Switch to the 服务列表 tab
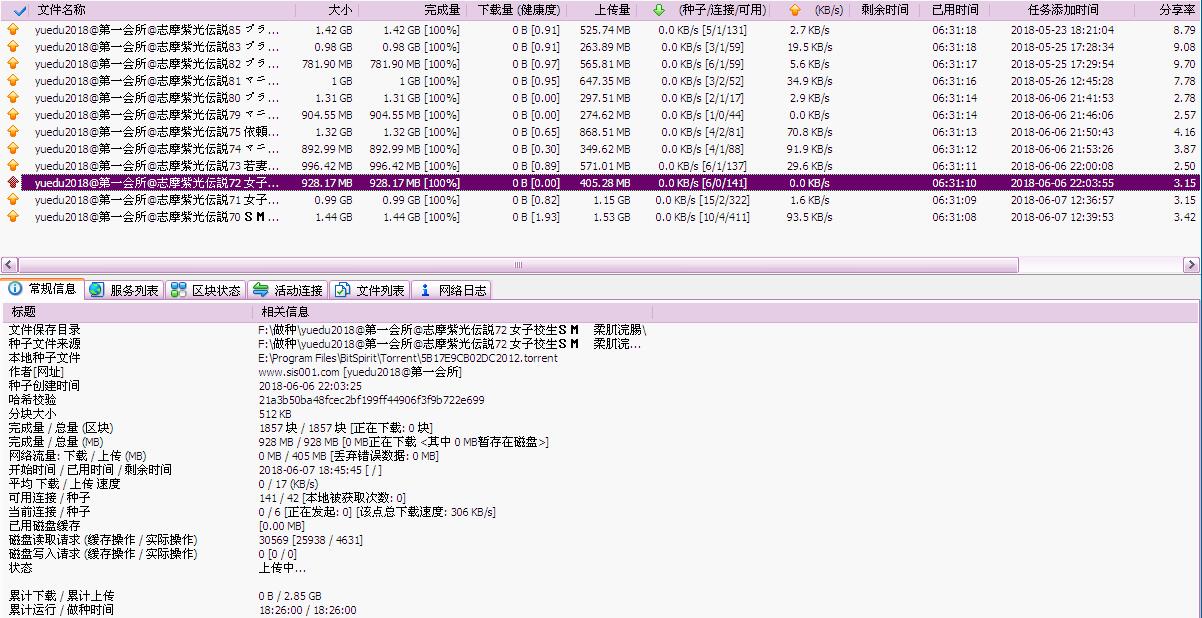The height and width of the screenshot is (618, 1202). coord(124,290)
